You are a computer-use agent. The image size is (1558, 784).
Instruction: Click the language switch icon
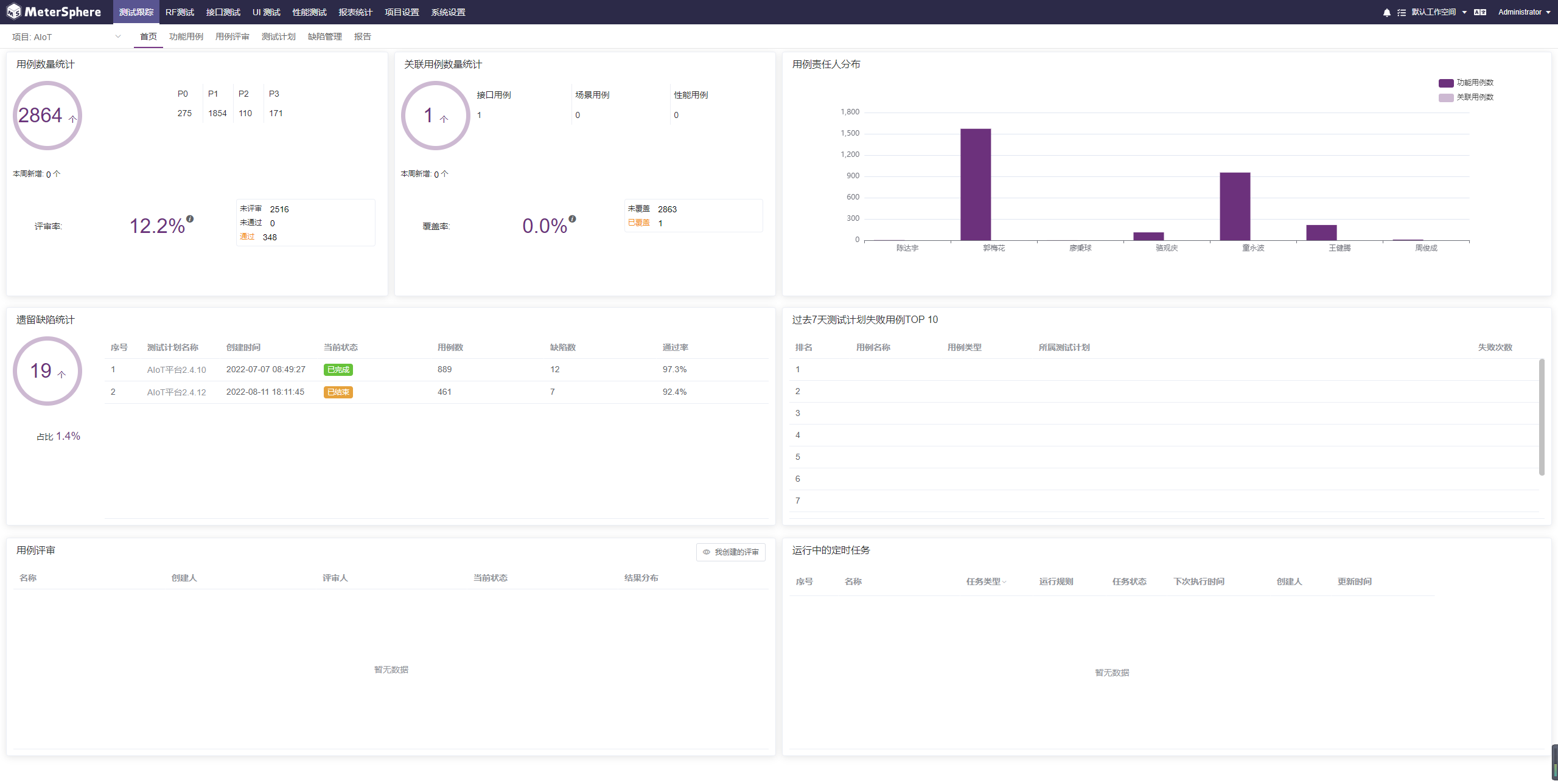[x=1480, y=12]
